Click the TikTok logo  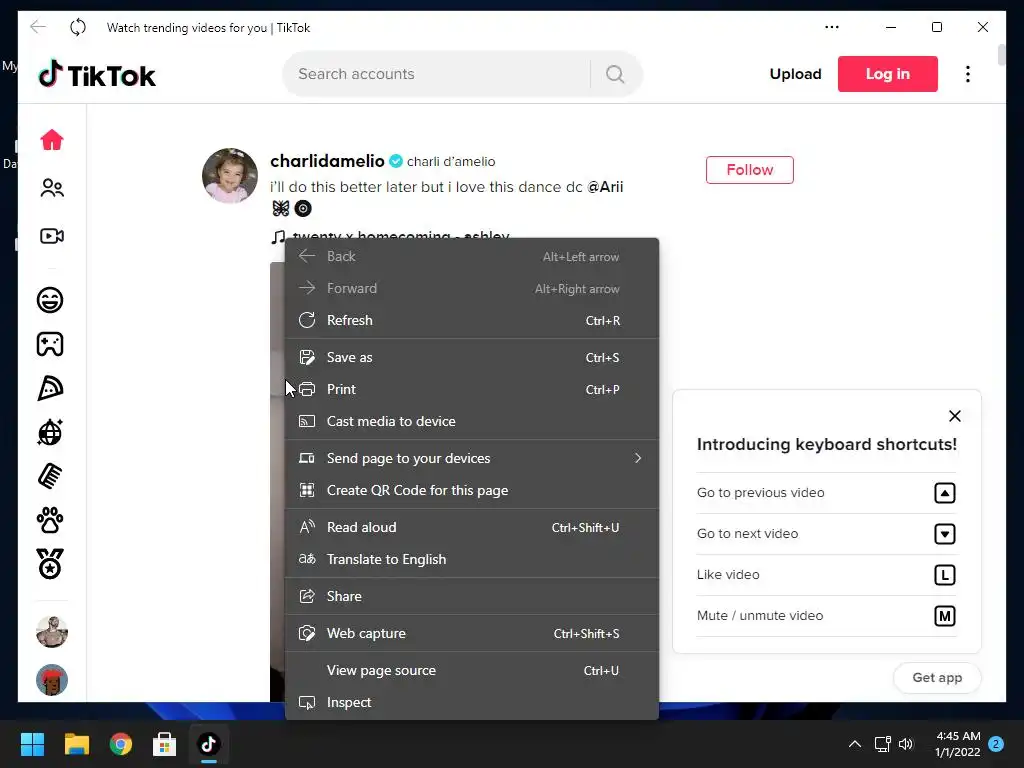click(97, 74)
